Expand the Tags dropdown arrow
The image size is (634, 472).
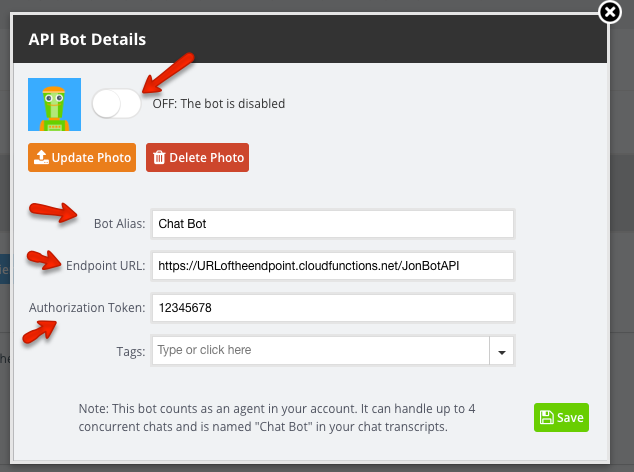coord(502,350)
